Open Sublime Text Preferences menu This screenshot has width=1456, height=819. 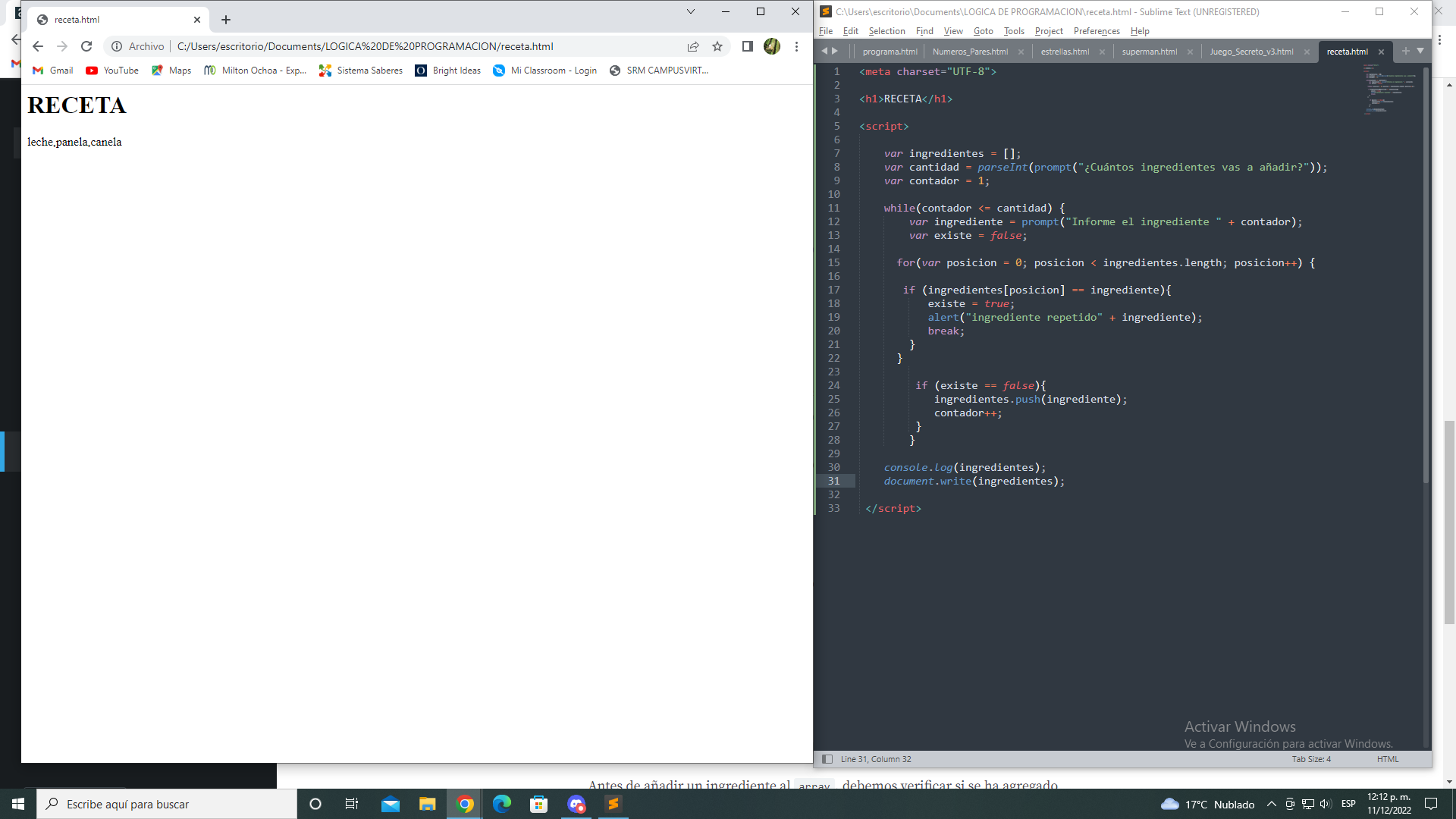(x=1097, y=31)
